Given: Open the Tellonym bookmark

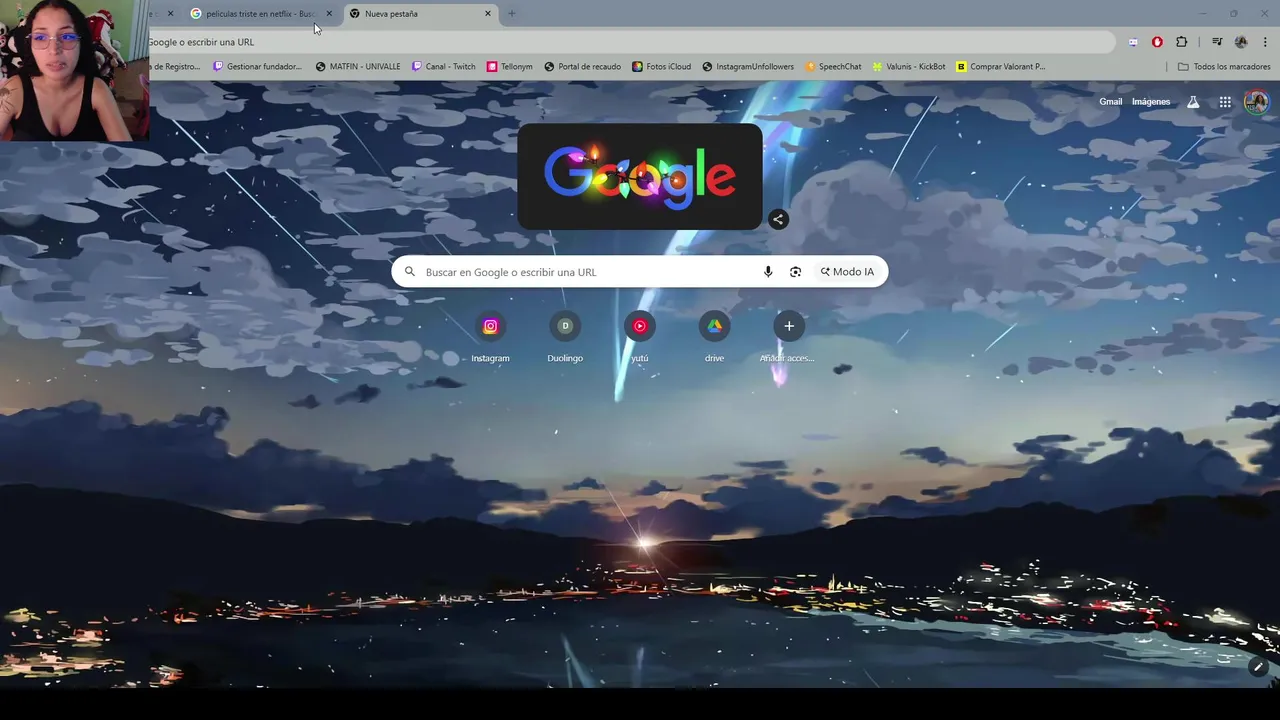Looking at the screenshot, I should (x=510, y=67).
